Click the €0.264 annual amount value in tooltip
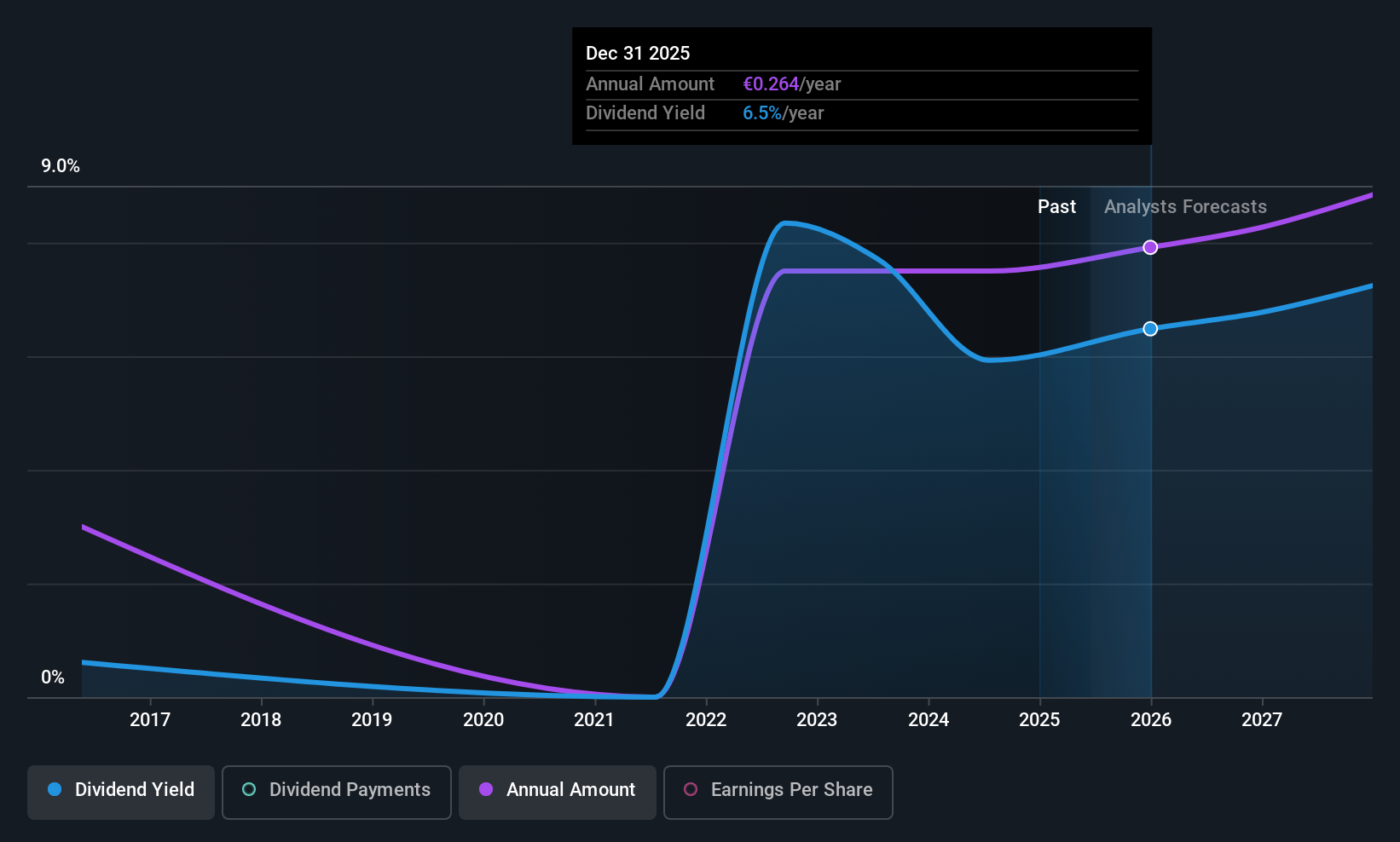The height and width of the screenshot is (842, 1400). click(x=771, y=84)
